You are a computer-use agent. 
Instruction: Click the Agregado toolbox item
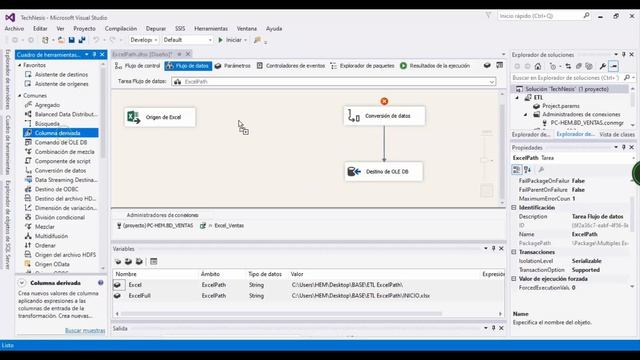(x=47, y=105)
